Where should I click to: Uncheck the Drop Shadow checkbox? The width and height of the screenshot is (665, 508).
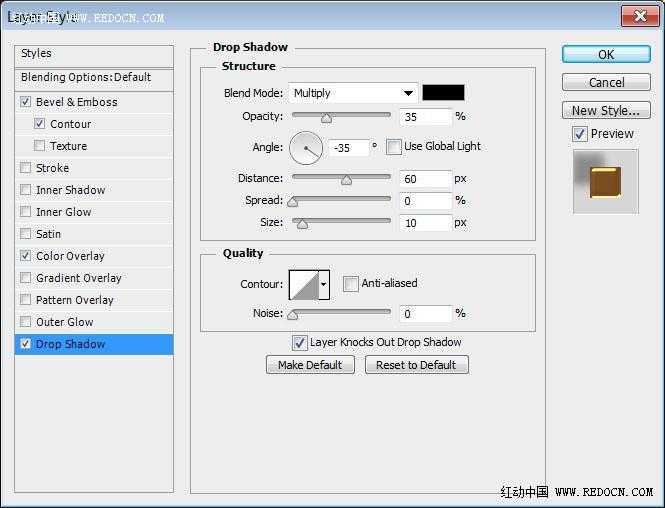(x=25, y=344)
